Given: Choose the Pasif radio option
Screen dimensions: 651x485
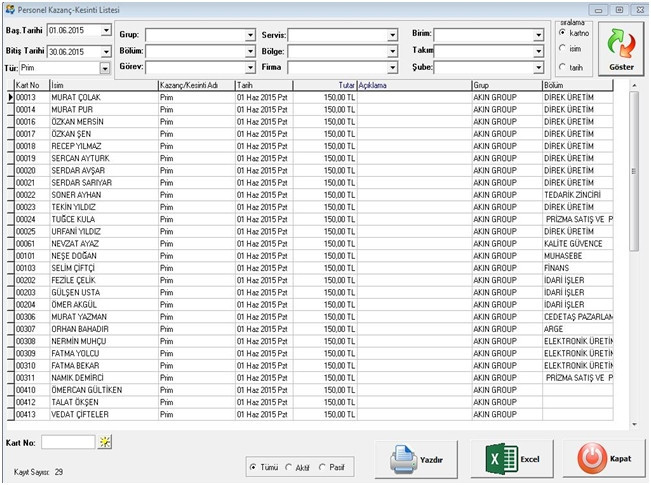Looking at the screenshot, I should tap(324, 467).
